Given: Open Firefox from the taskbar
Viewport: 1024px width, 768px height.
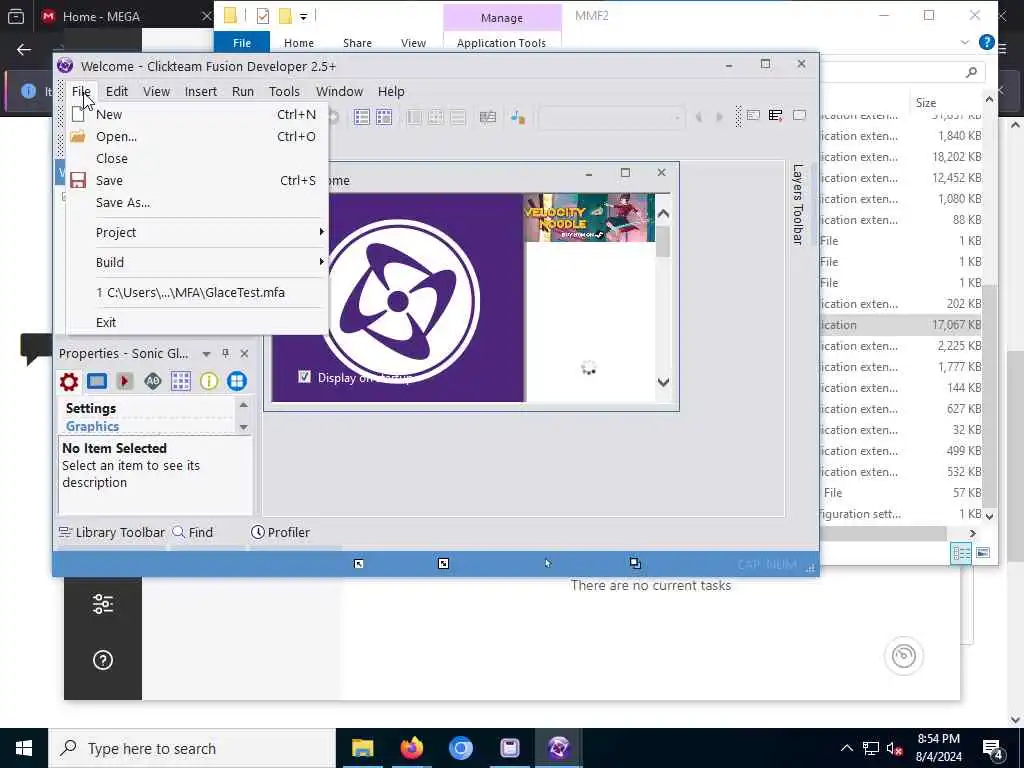Looking at the screenshot, I should tap(411, 748).
